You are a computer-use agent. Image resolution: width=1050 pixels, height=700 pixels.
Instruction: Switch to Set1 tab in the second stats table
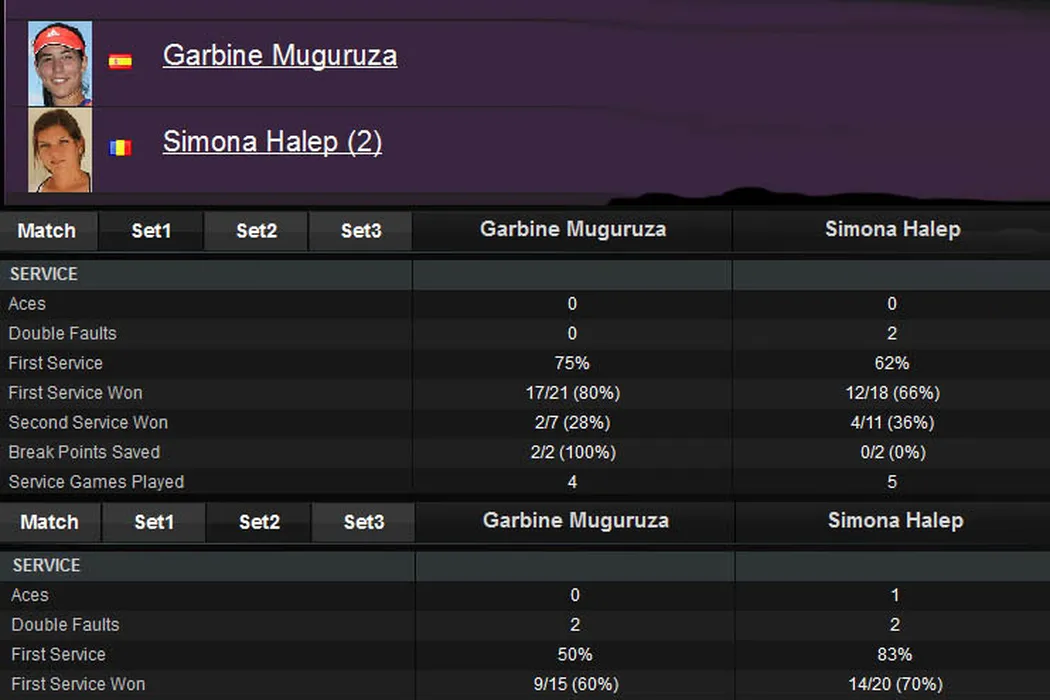(154, 522)
